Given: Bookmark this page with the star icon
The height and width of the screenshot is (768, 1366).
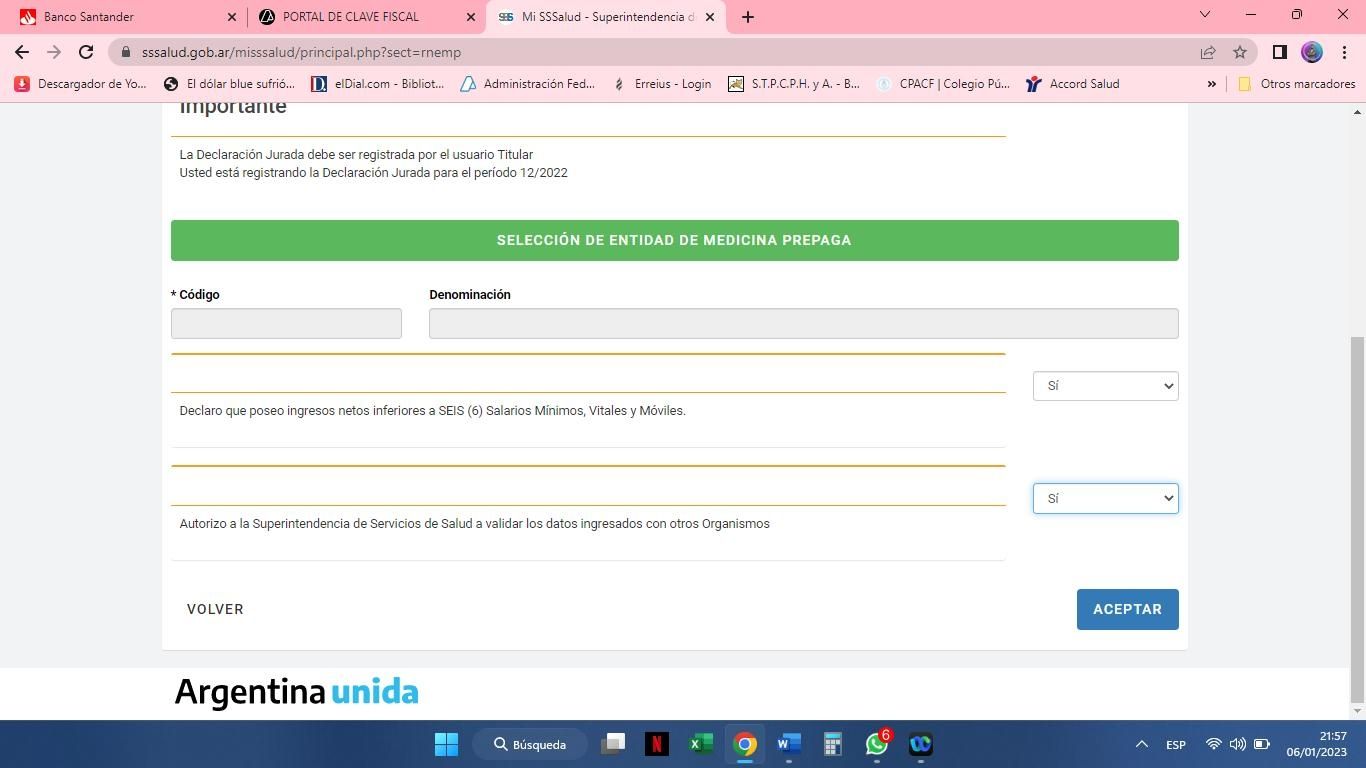Looking at the screenshot, I should (x=1240, y=52).
